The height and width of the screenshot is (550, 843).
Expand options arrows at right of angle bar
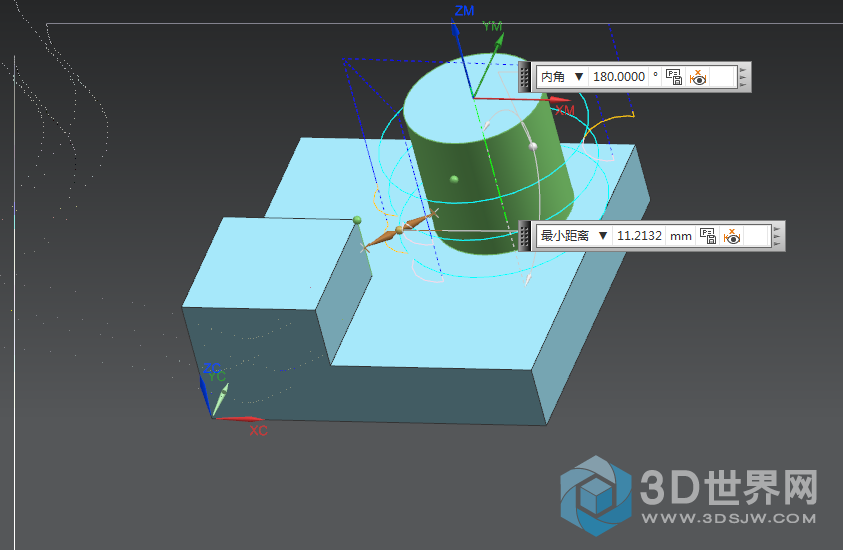(x=744, y=77)
